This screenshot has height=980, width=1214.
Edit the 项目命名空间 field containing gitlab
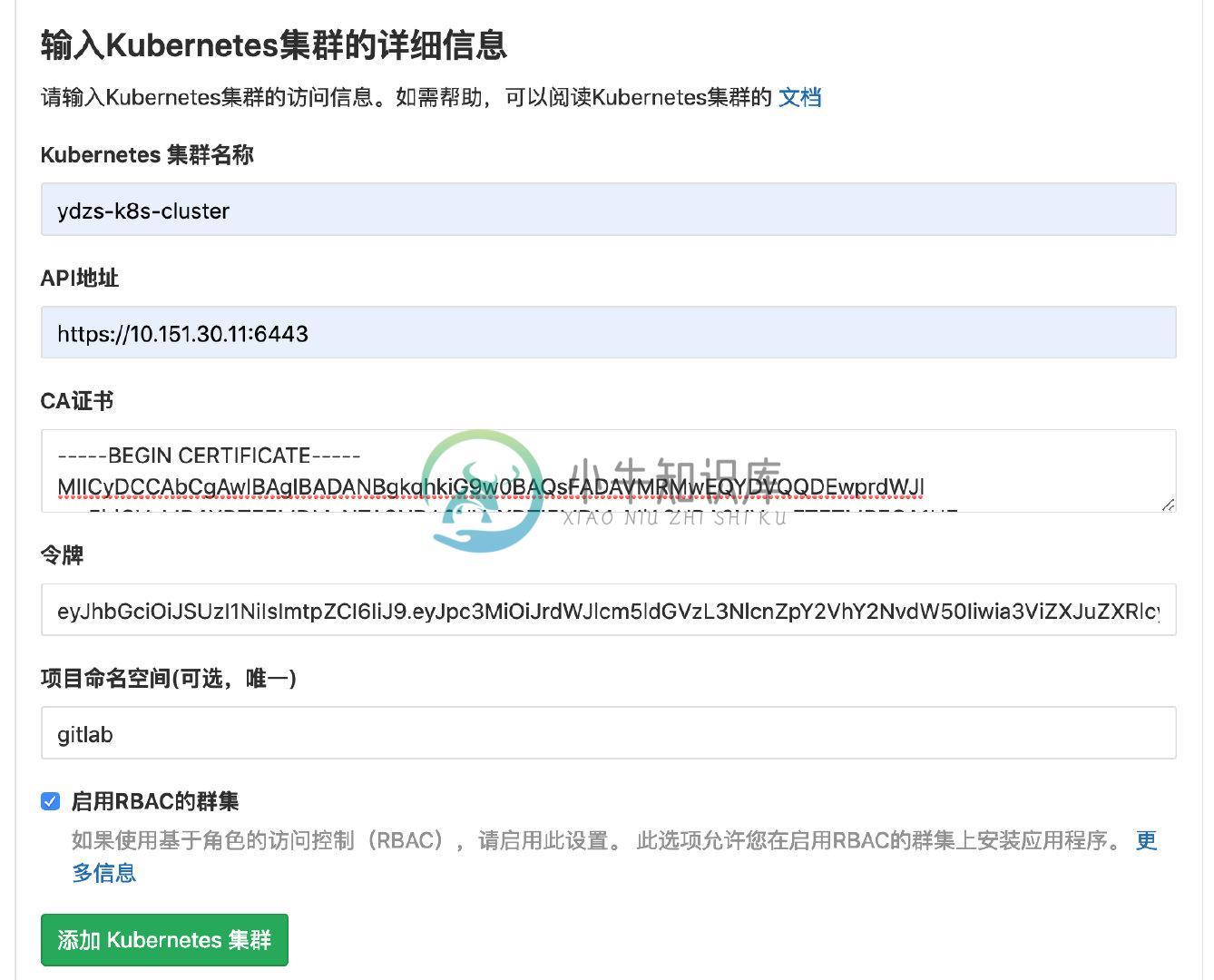(x=608, y=733)
